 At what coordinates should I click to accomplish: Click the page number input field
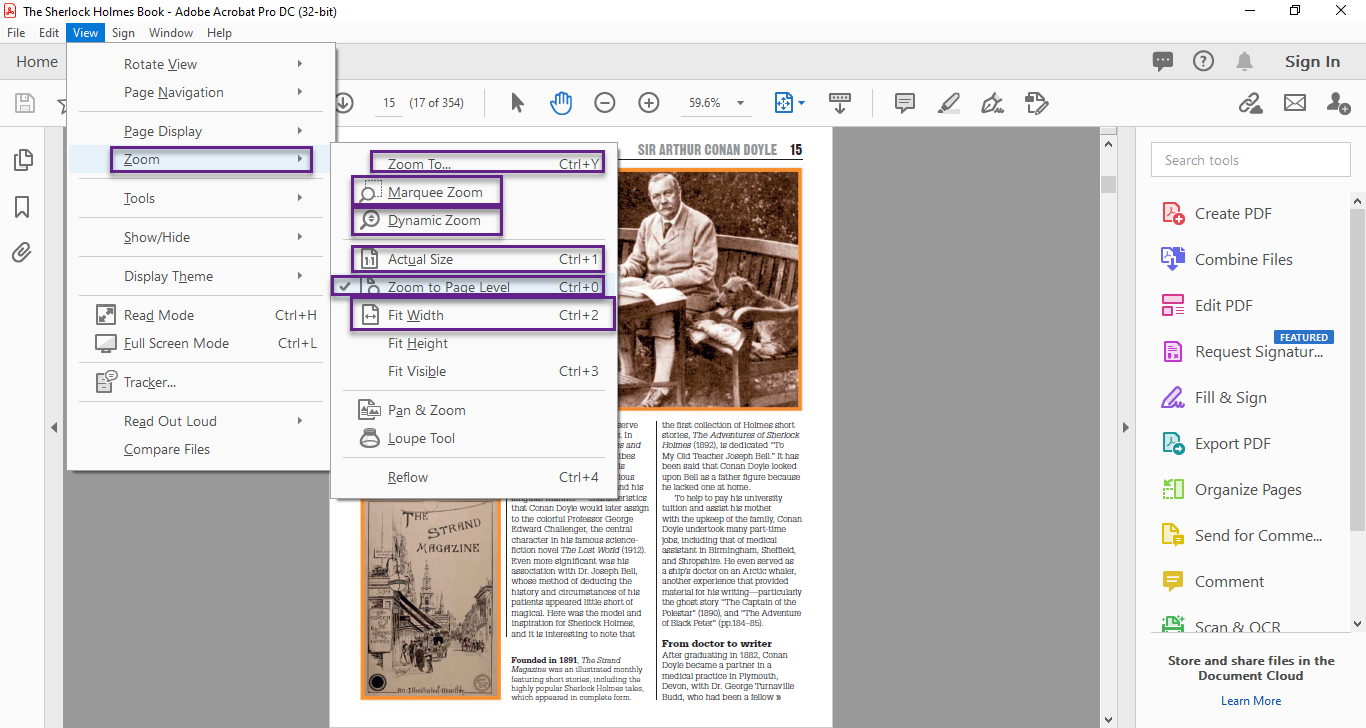pos(388,102)
